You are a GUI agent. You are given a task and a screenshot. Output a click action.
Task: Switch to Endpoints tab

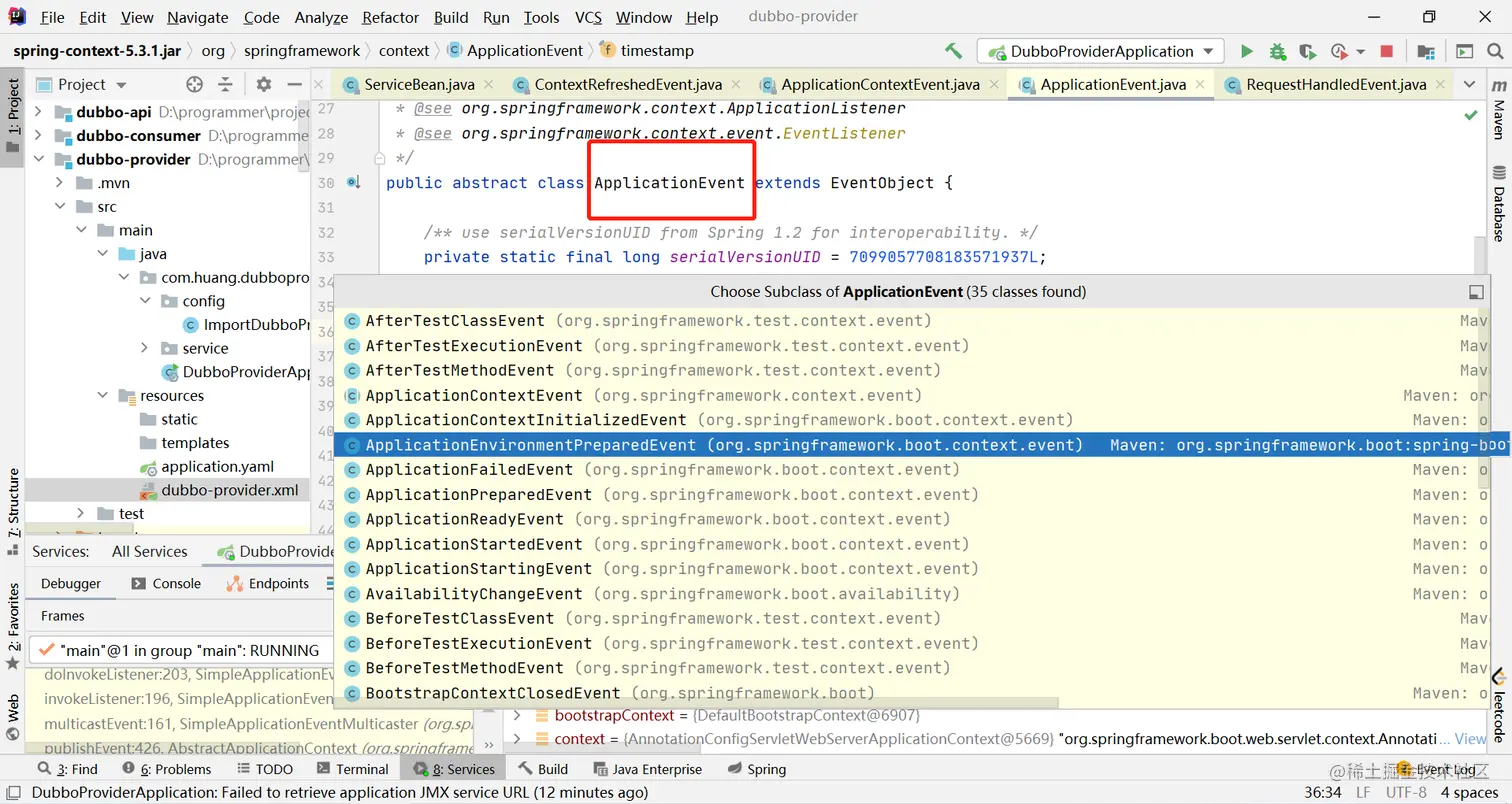(x=268, y=583)
